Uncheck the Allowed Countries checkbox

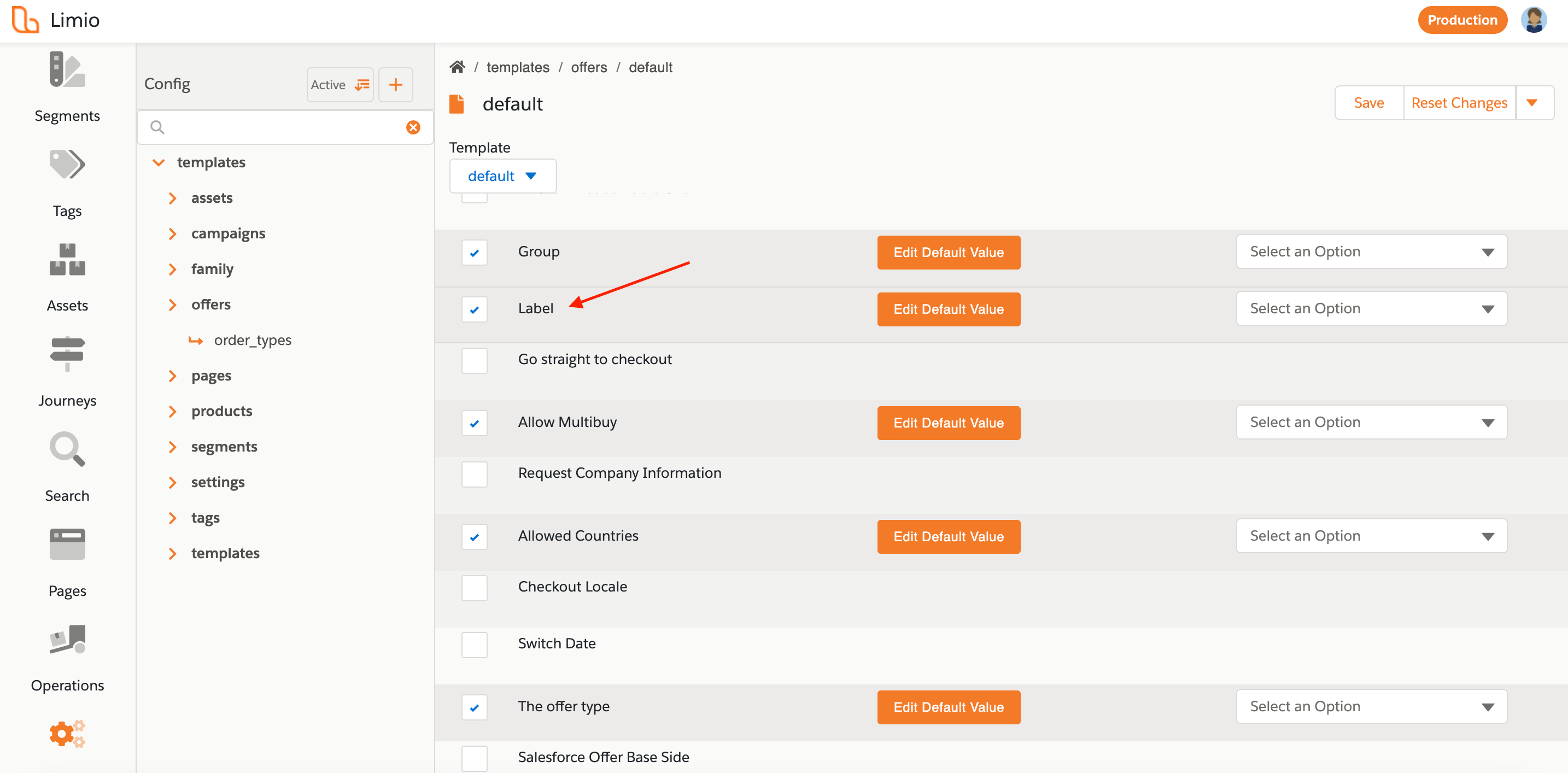[x=474, y=537]
